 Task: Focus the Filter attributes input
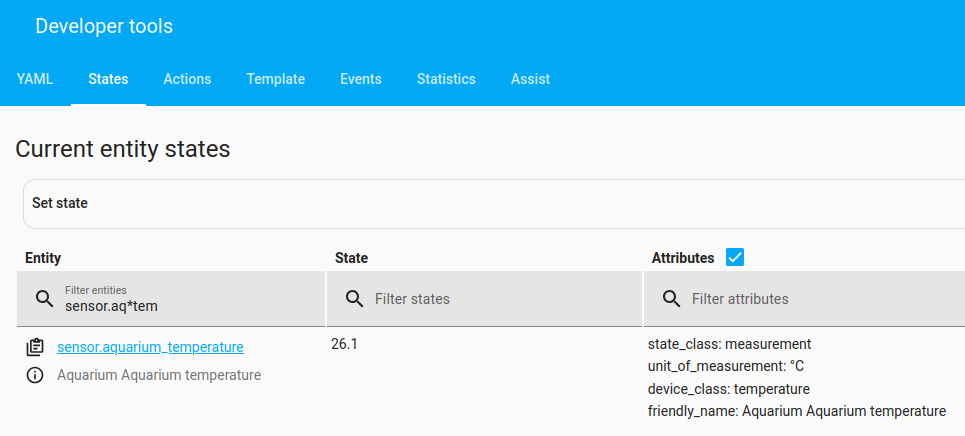(x=820, y=298)
